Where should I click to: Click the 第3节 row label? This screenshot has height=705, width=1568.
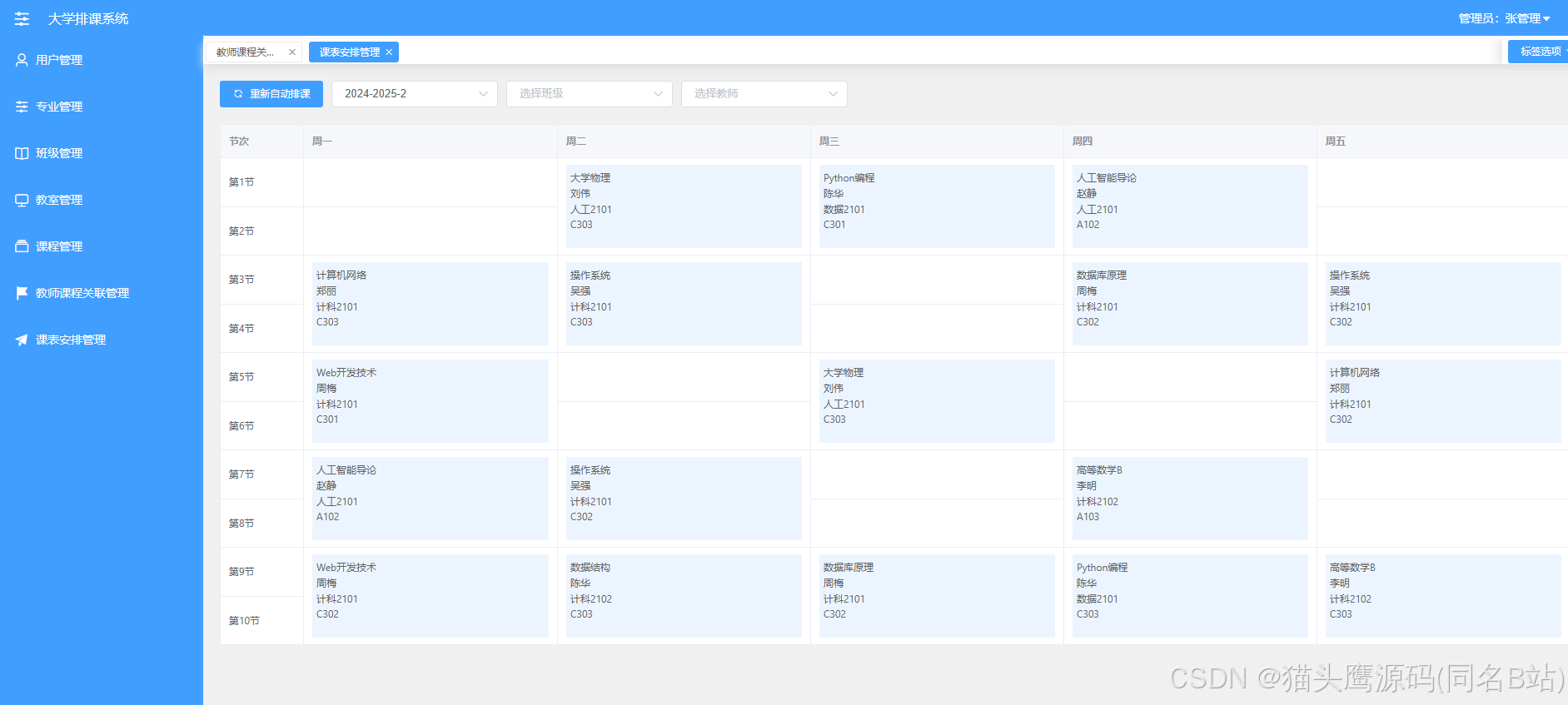[x=241, y=280]
